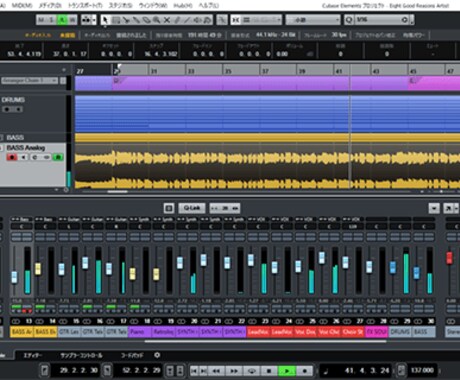This screenshot has width=460, height=380.
Task: Select the Piano mixer channel label
Action: coord(140,332)
